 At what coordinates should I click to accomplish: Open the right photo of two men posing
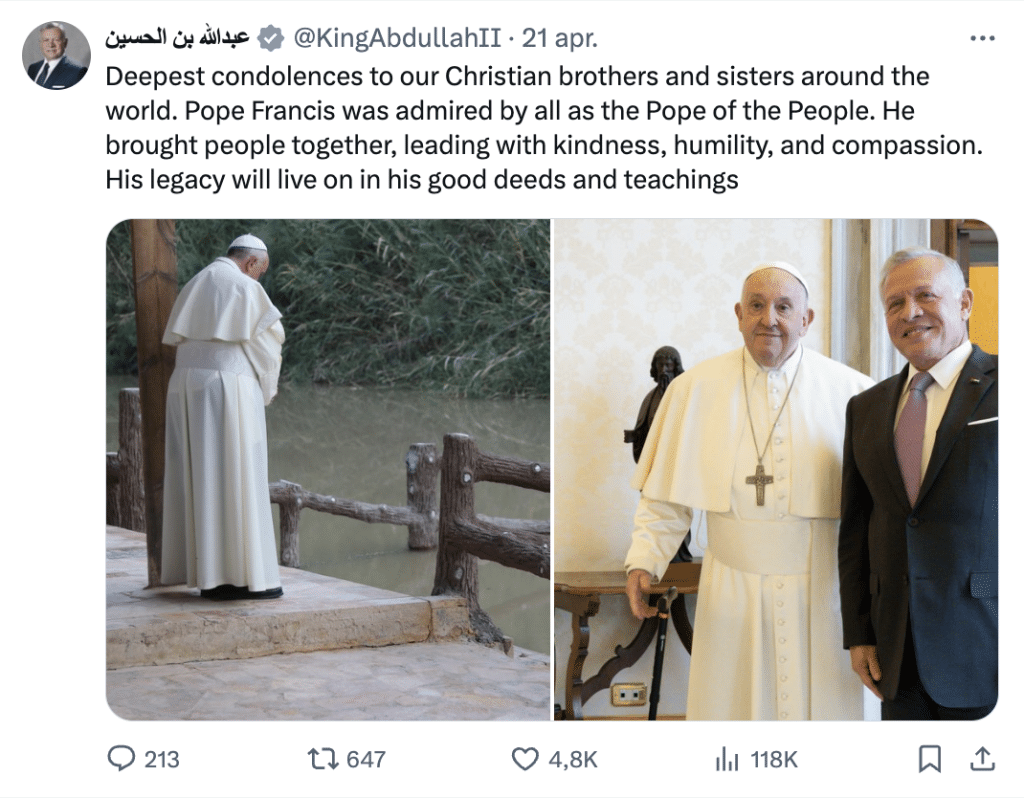pyautogui.click(x=776, y=469)
